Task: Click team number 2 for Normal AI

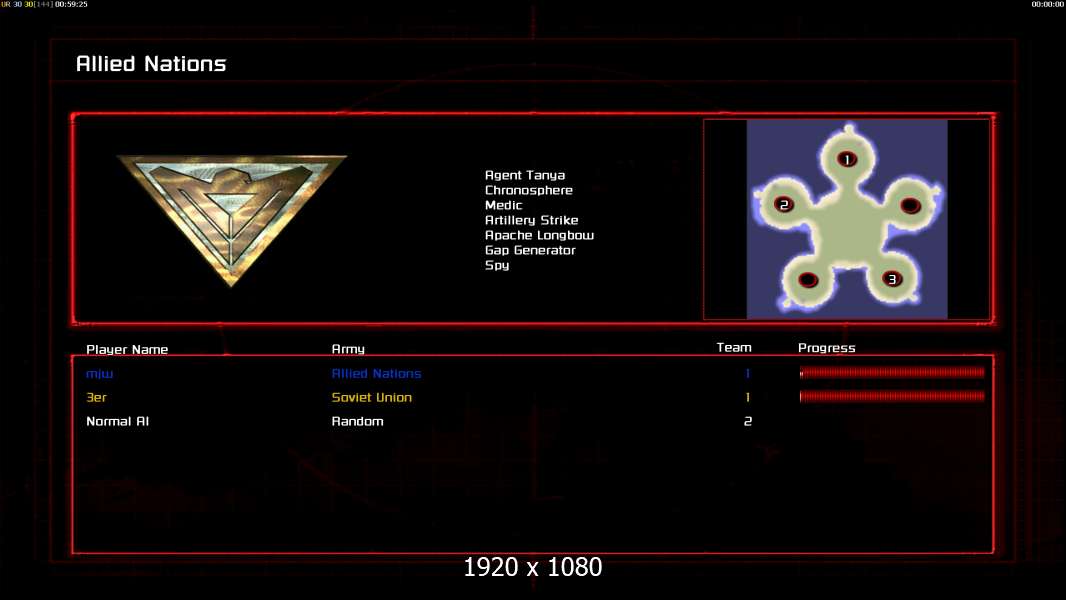Action: tap(748, 421)
